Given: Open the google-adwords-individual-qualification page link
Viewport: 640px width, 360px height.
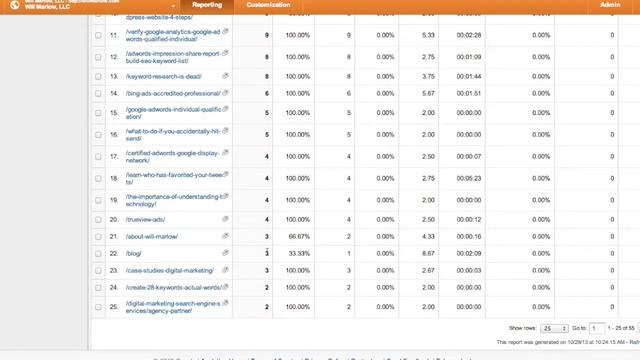Looking at the screenshot, I should 173,113.
